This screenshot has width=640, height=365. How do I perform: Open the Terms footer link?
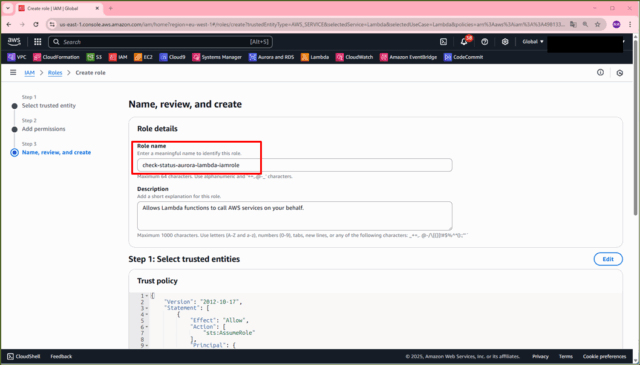click(x=566, y=356)
